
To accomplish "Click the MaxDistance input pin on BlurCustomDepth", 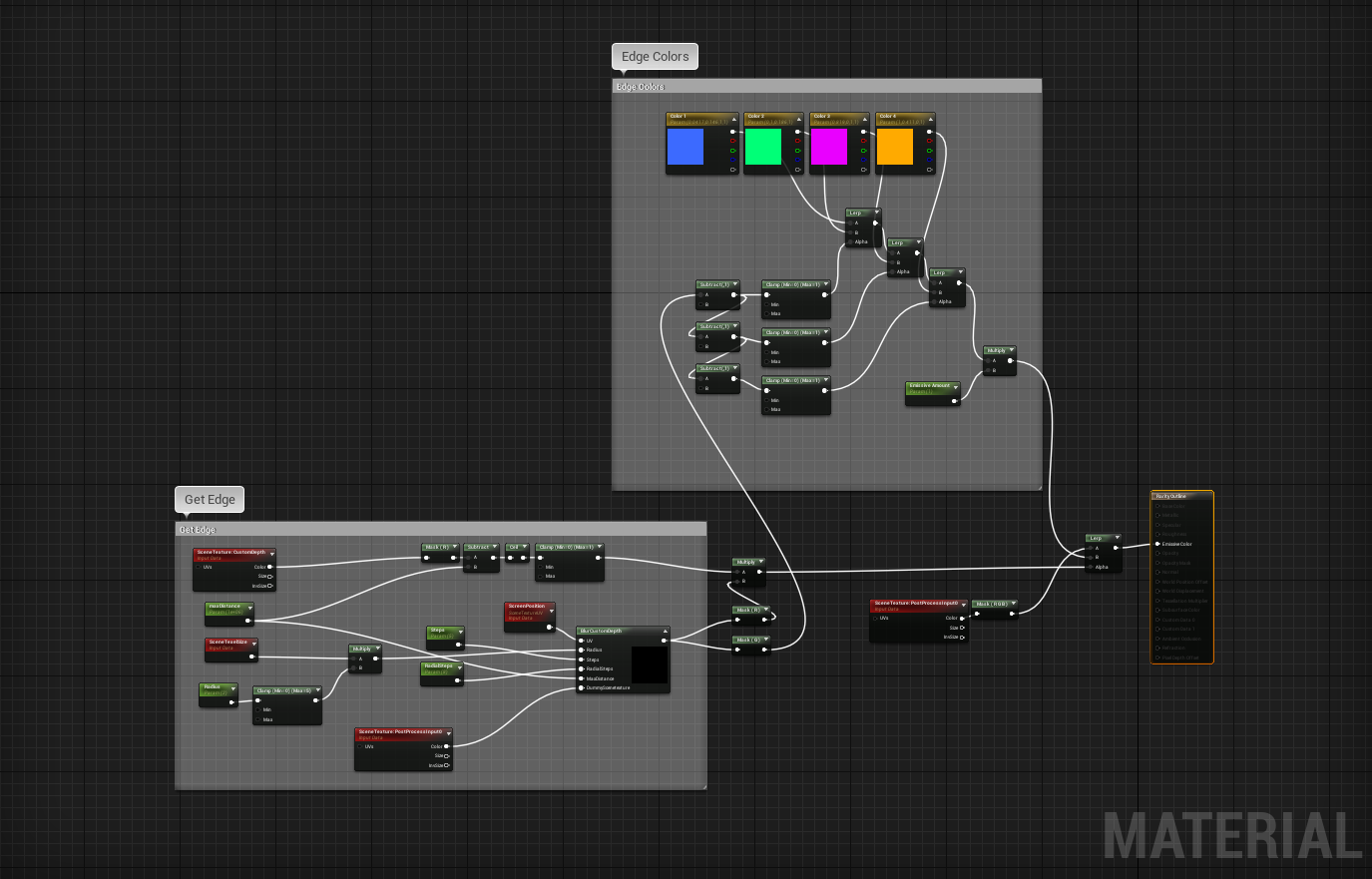I will (581, 678).
